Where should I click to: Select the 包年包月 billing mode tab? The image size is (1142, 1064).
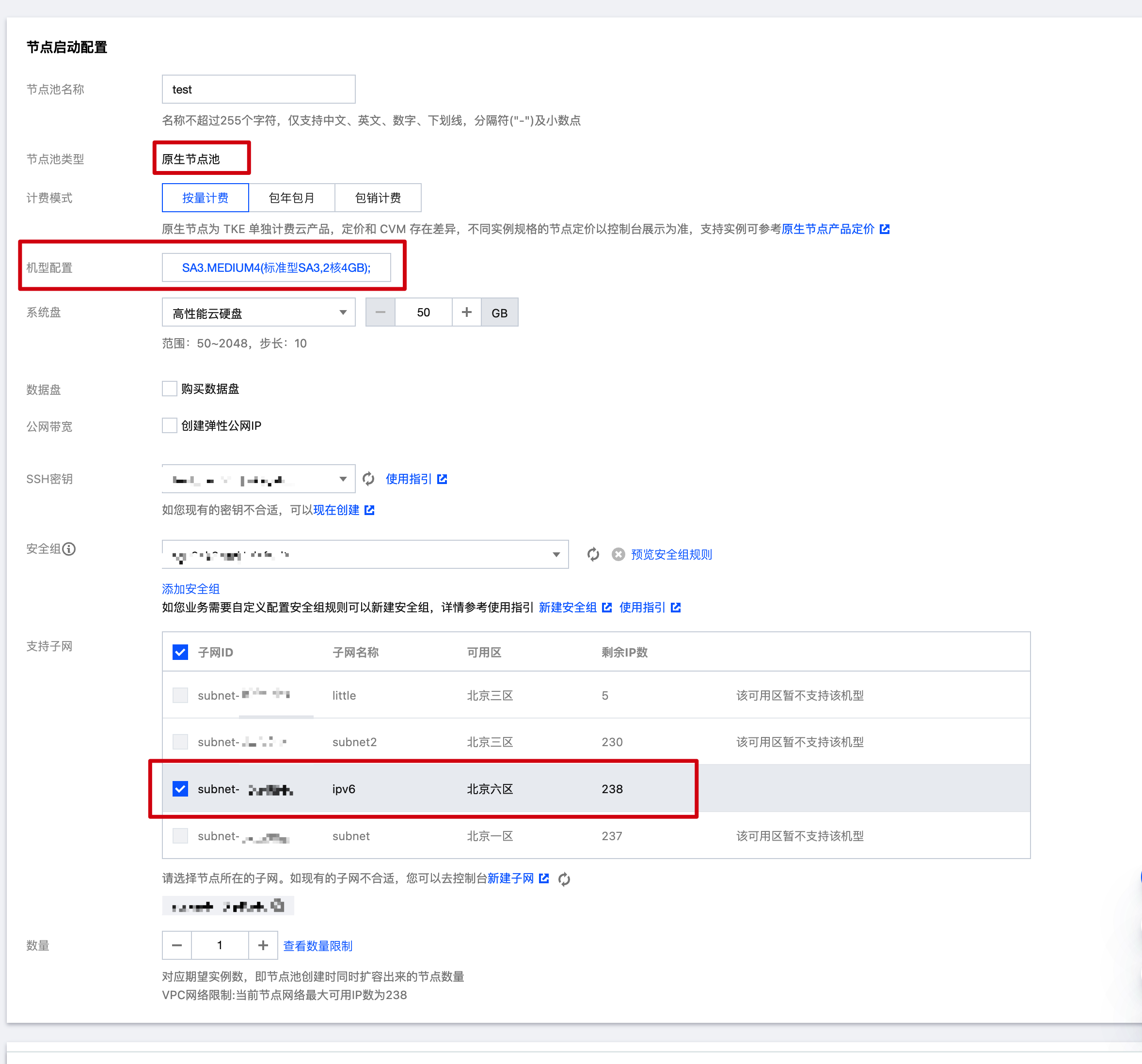291,198
